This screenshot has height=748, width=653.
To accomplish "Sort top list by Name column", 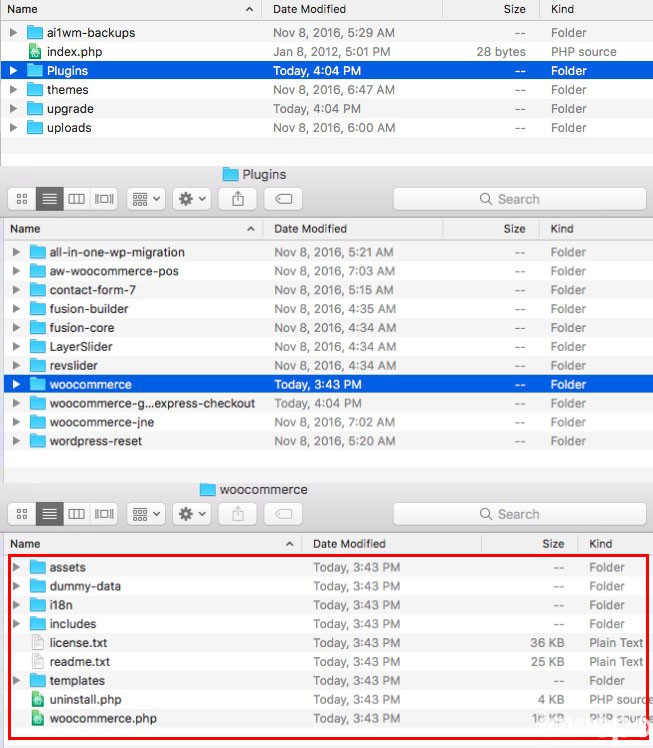I will (131, 9).
